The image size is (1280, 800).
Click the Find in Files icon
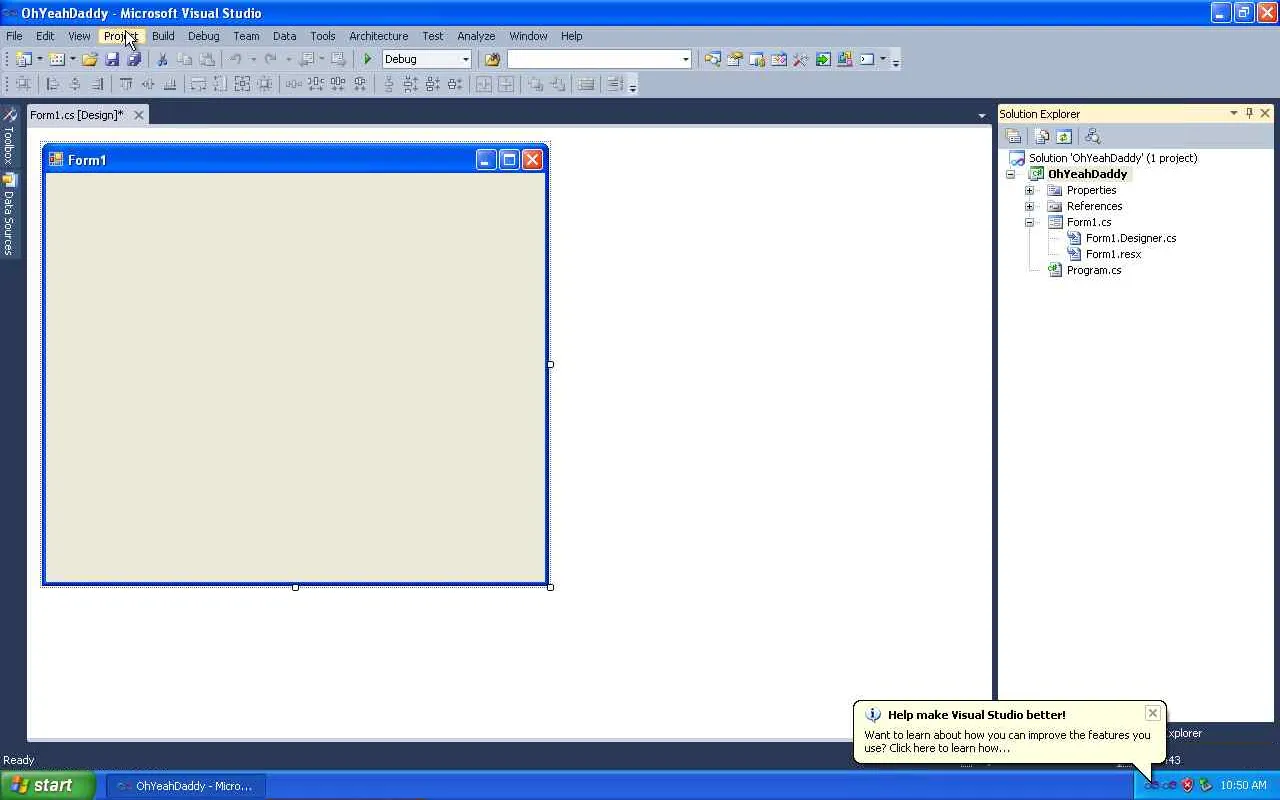tap(492, 59)
